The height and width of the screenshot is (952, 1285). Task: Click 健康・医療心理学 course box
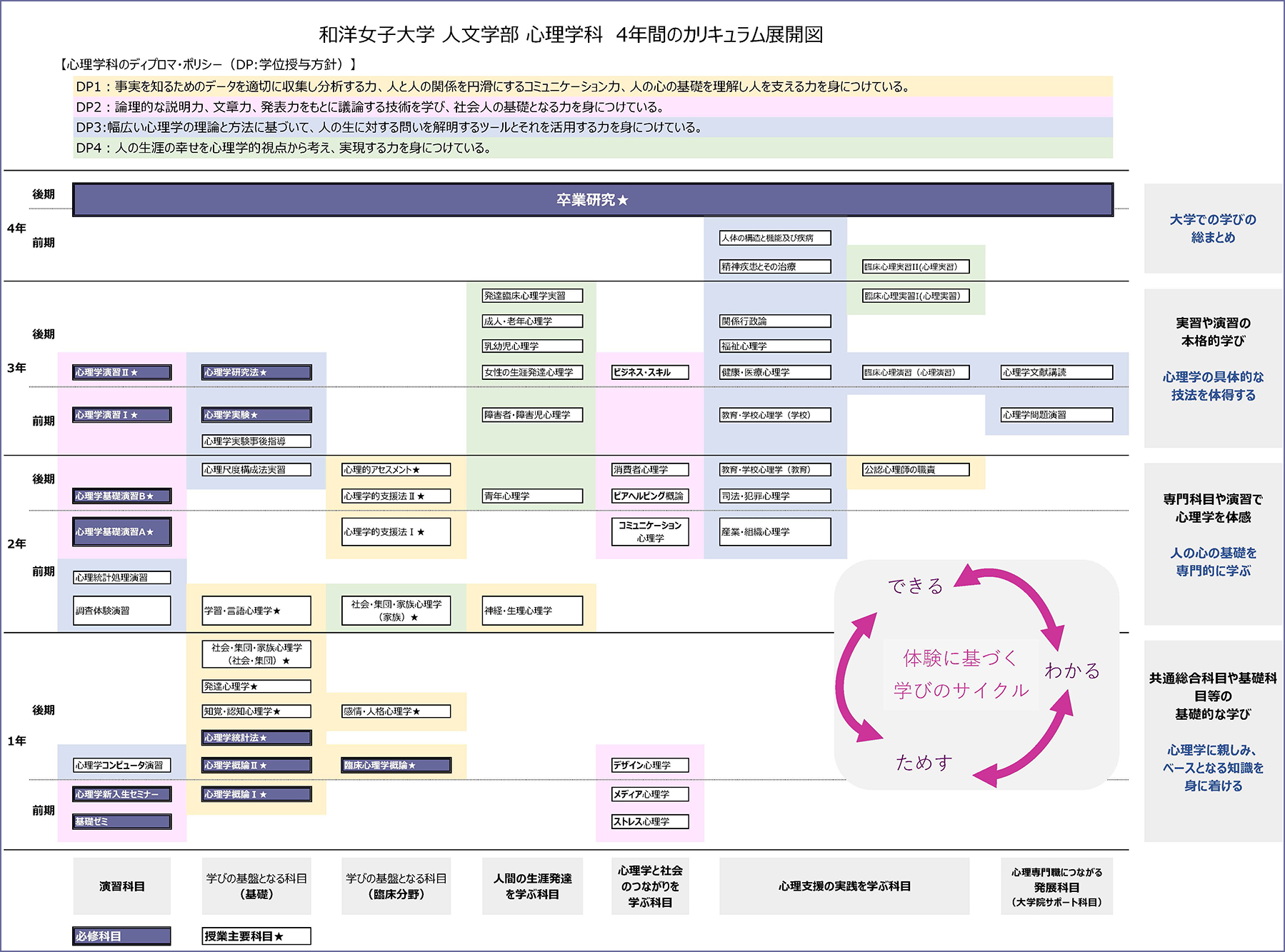[775, 372]
